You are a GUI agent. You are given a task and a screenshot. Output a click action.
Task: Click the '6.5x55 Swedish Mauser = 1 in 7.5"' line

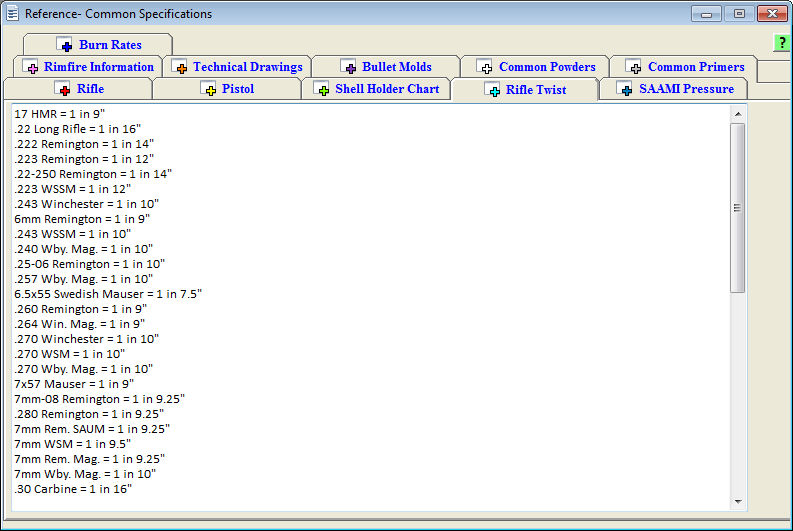point(108,294)
